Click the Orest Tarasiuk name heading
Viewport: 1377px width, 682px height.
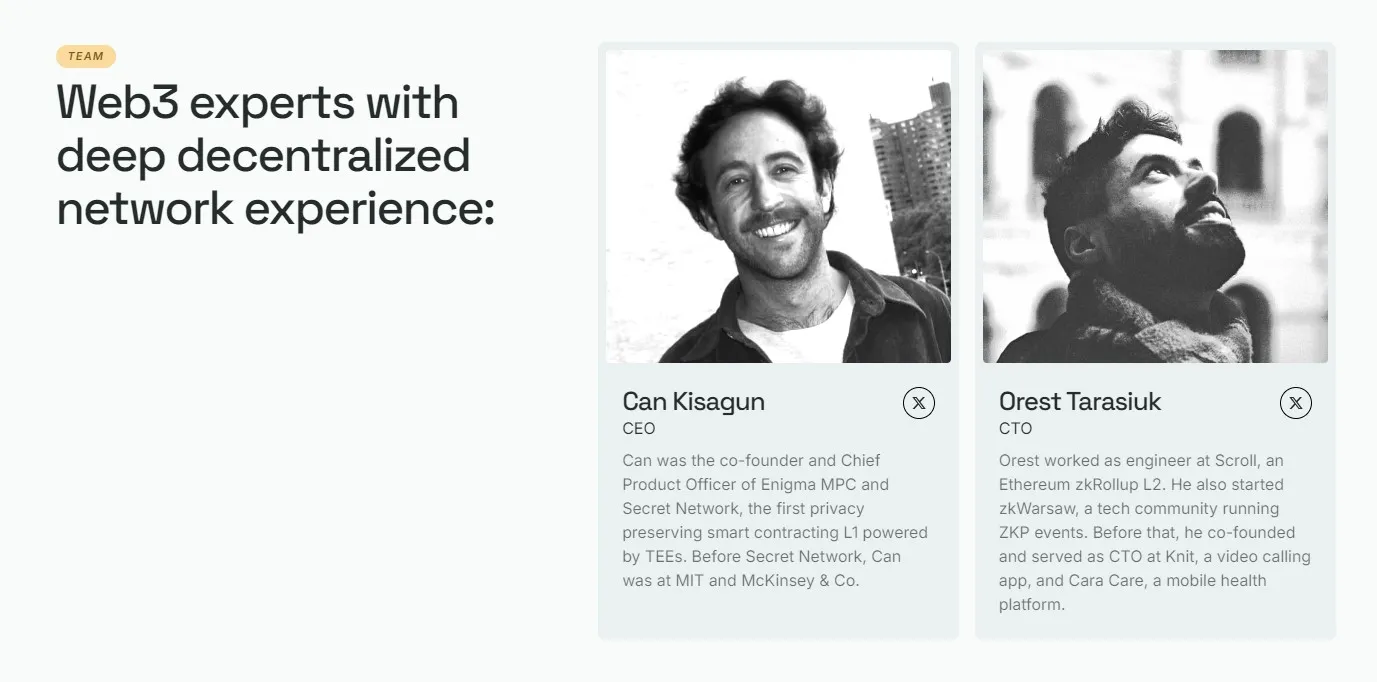click(1080, 402)
